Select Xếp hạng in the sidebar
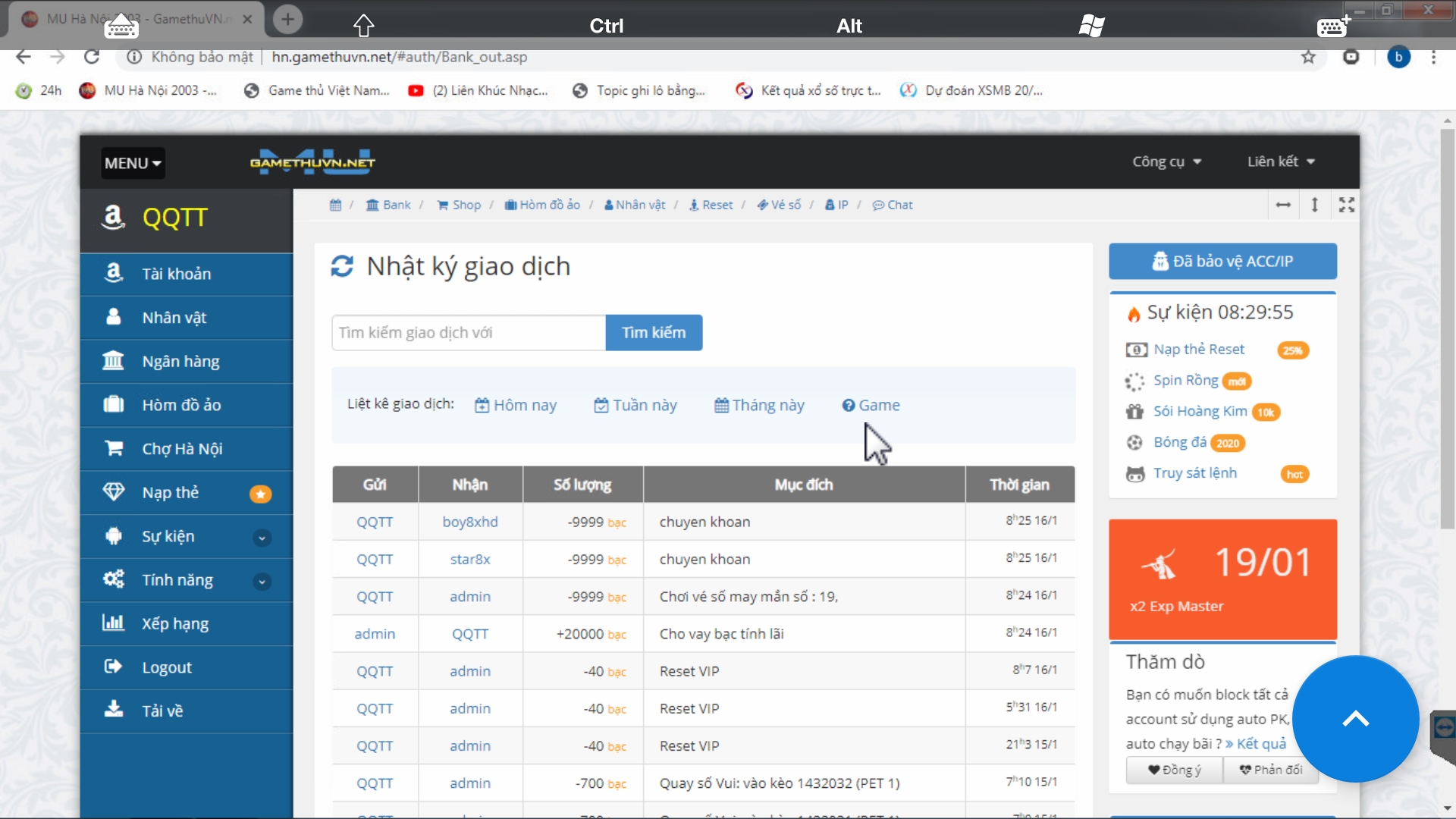 point(175,623)
